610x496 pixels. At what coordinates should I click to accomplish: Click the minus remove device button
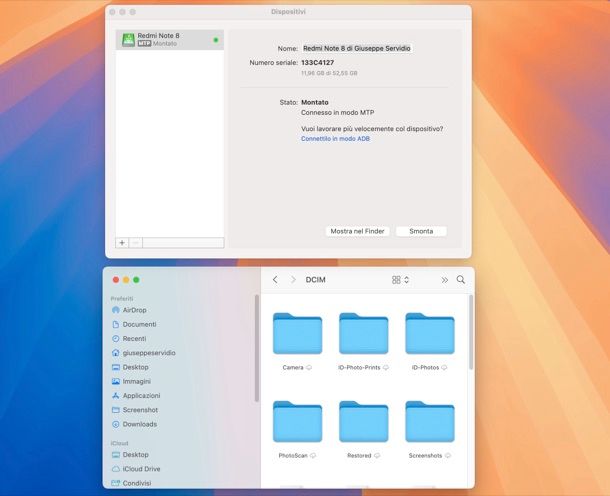click(136, 243)
